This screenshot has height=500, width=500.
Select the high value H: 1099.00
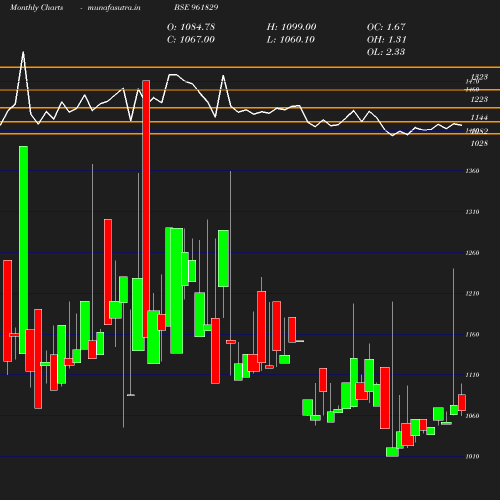click(x=291, y=27)
